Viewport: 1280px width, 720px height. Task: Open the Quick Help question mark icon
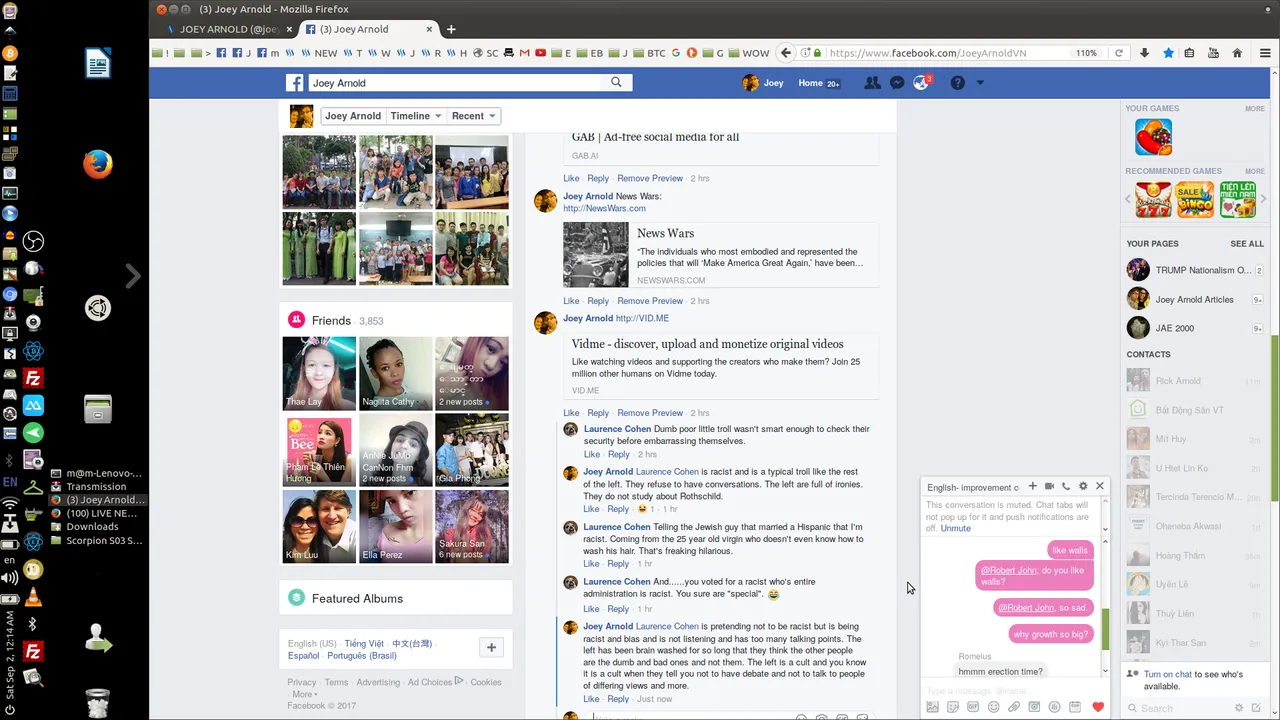(x=957, y=83)
